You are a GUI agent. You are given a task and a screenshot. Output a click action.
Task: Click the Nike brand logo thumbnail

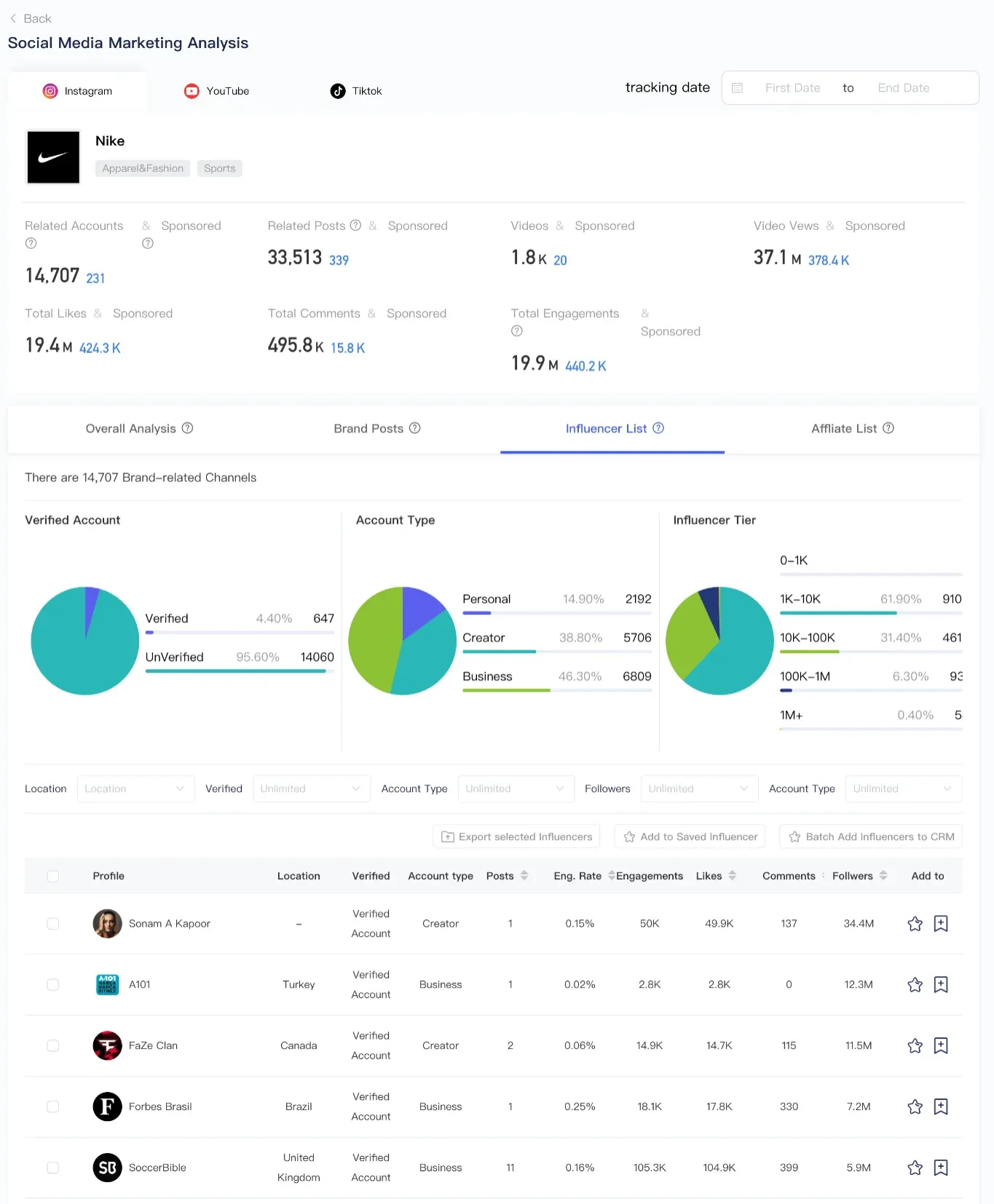coord(53,157)
